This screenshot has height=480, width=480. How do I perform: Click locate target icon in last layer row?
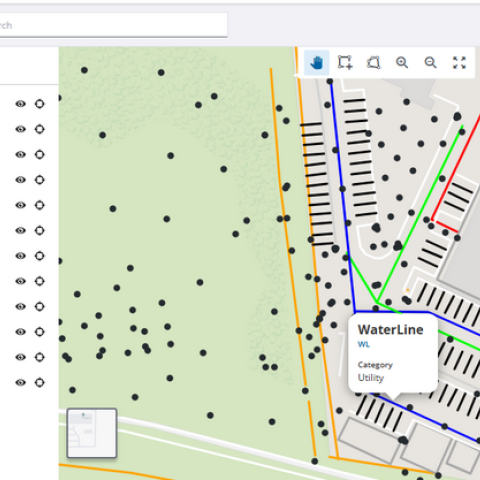tap(40, 382)
